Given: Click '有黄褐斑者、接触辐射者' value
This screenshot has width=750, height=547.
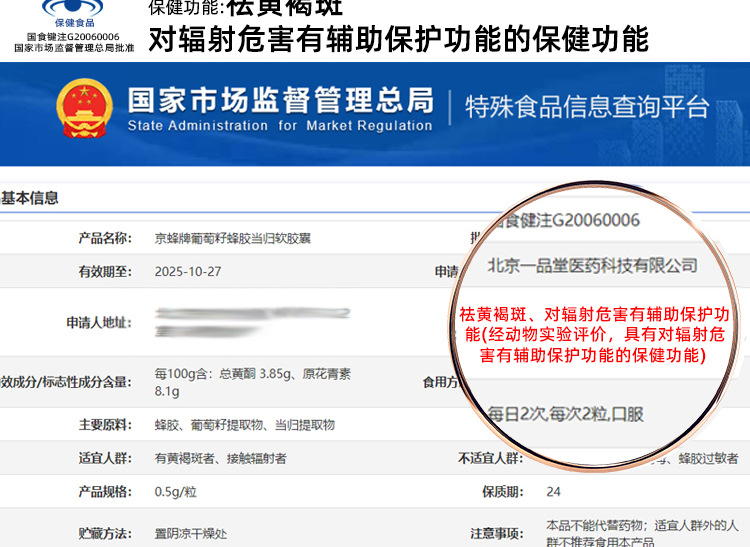Looking at the screenshot, I should tap(221, 458).
